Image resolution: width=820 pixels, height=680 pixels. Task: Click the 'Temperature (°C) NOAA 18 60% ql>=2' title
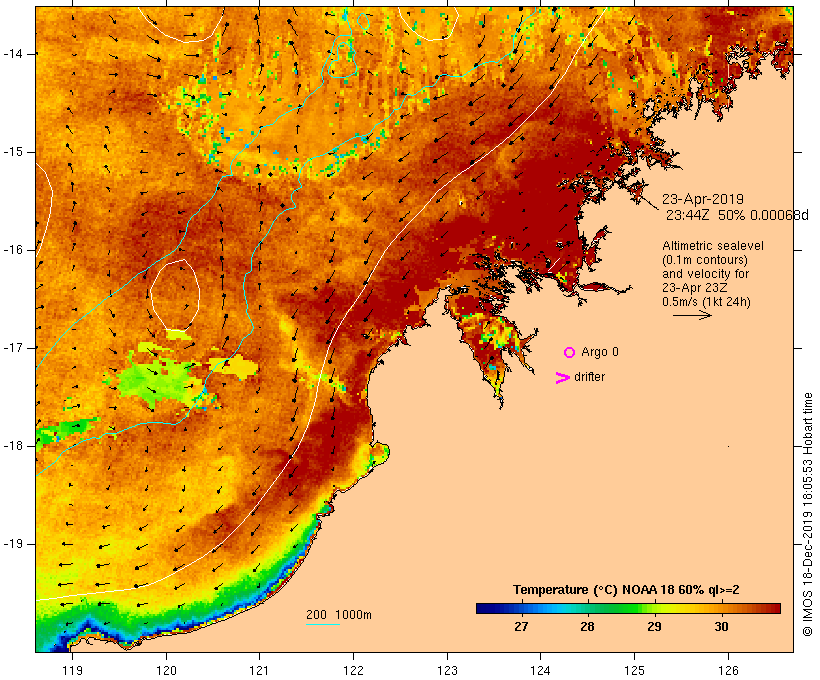626,590
